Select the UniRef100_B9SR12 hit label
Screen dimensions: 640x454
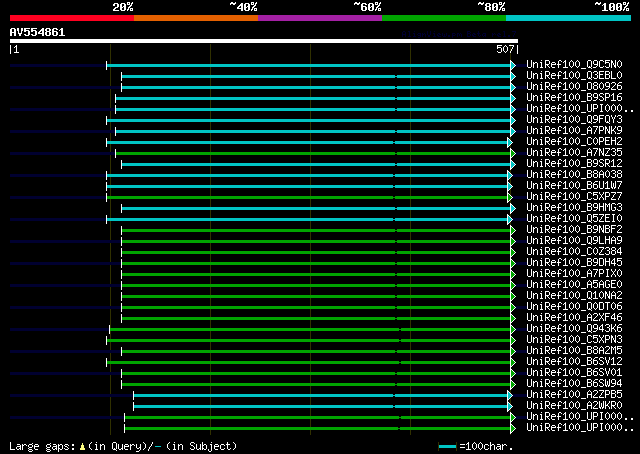pyautogui.click(x=574, y=163)
